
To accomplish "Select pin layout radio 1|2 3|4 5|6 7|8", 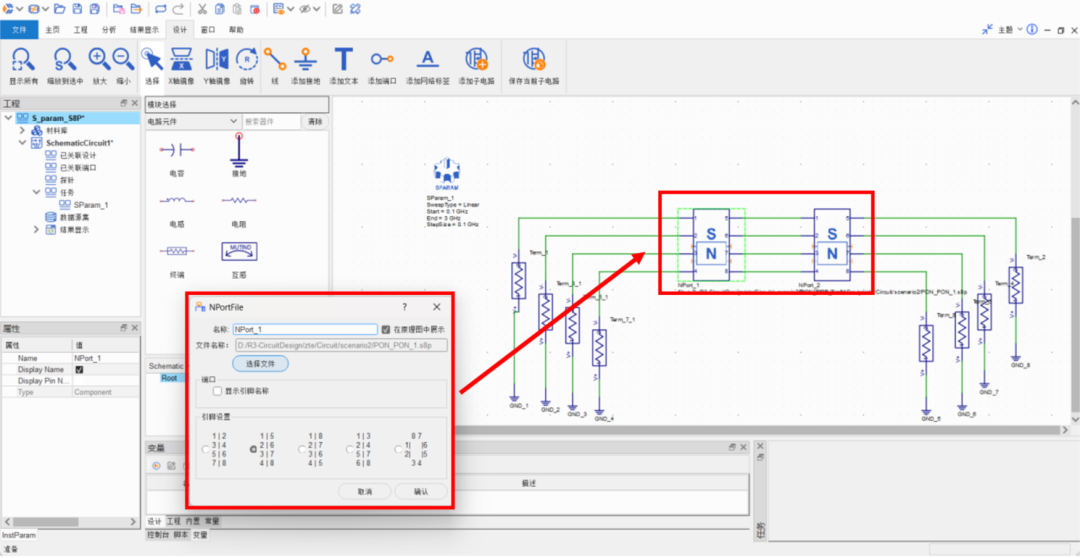I will point(205,449).
